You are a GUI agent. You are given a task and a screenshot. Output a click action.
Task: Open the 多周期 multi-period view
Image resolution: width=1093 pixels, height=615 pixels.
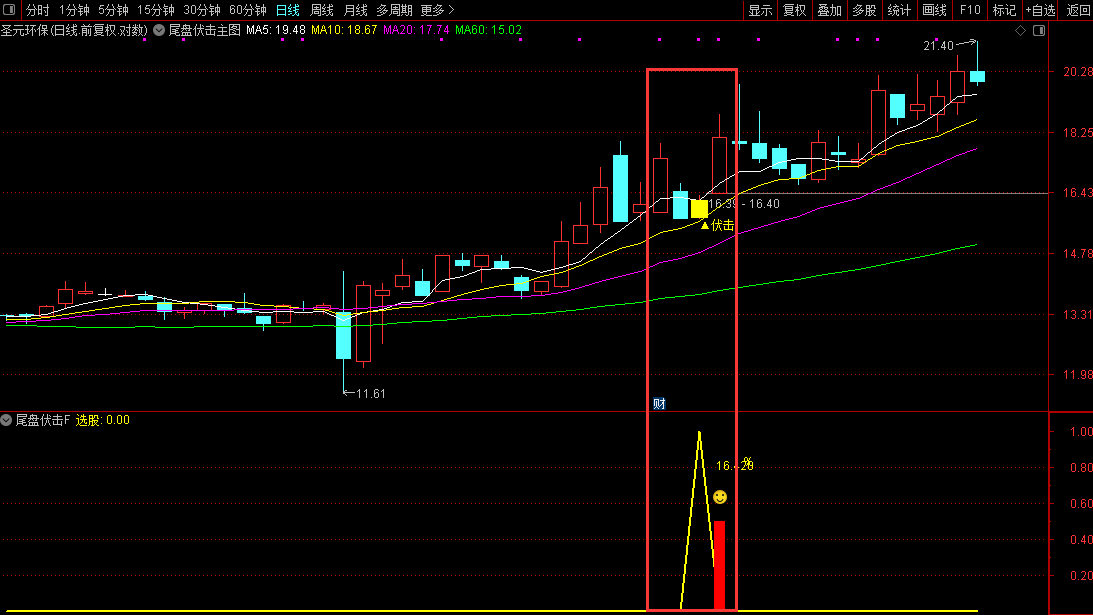coord(395,10)
